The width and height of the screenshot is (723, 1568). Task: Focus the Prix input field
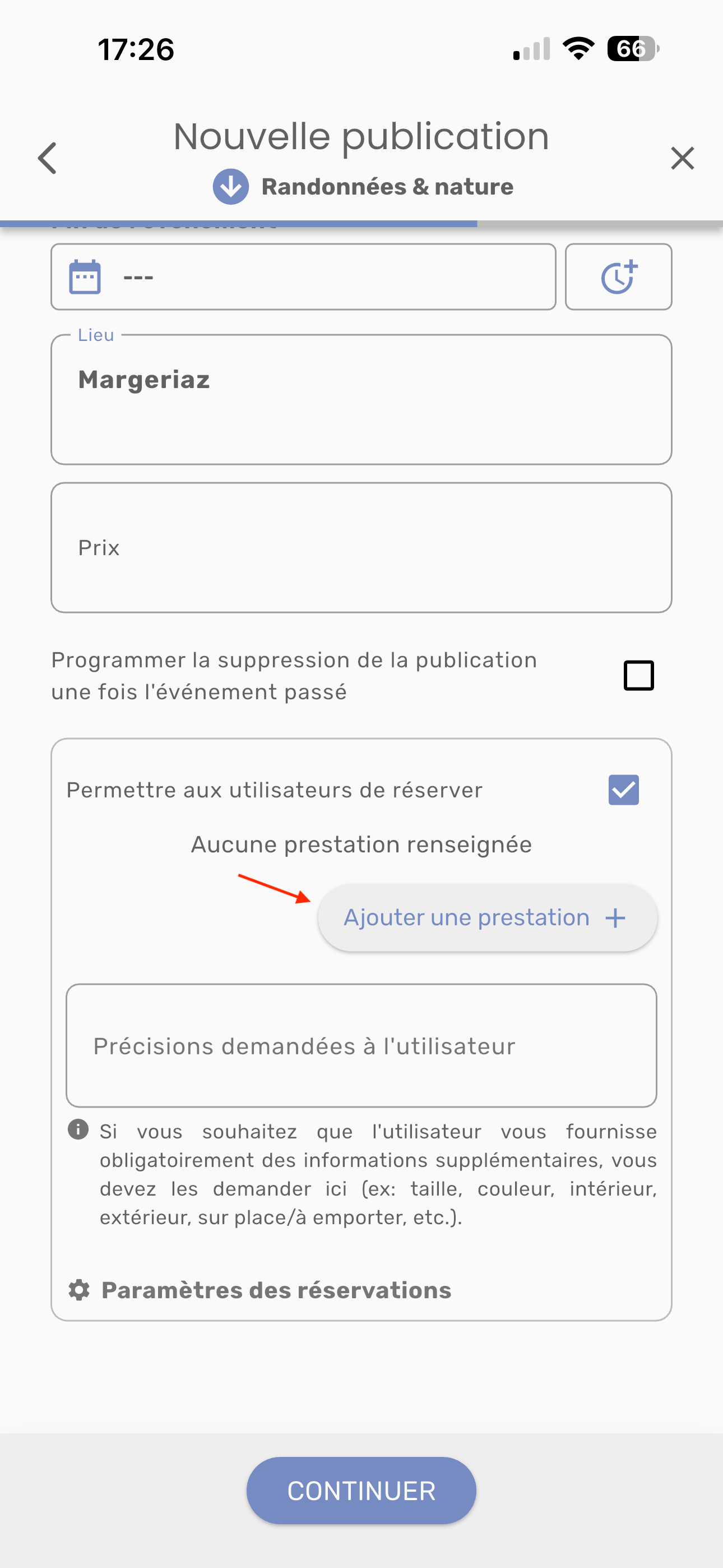click(x=361, y=548)
